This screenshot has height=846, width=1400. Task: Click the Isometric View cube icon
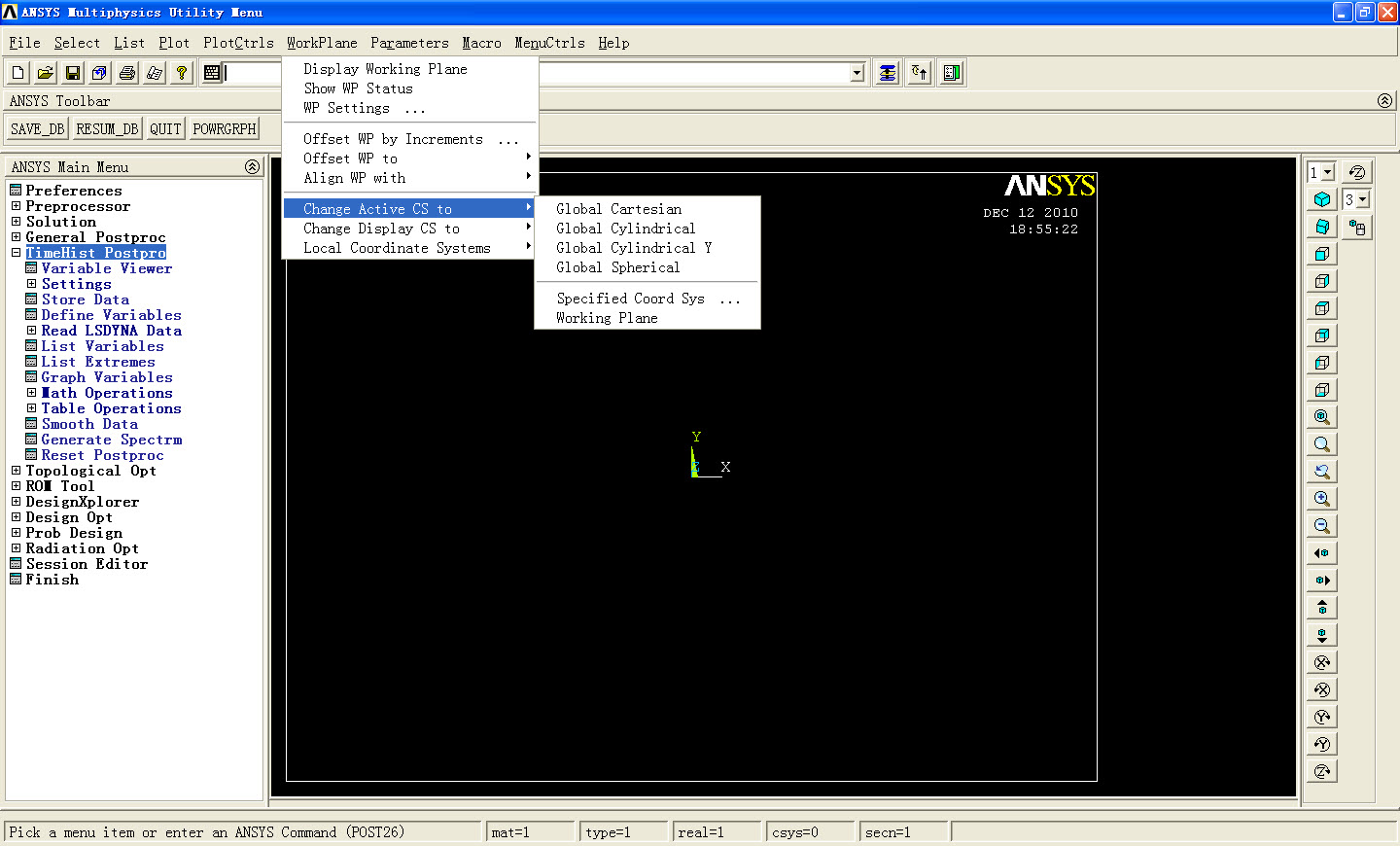(1322, 199)
